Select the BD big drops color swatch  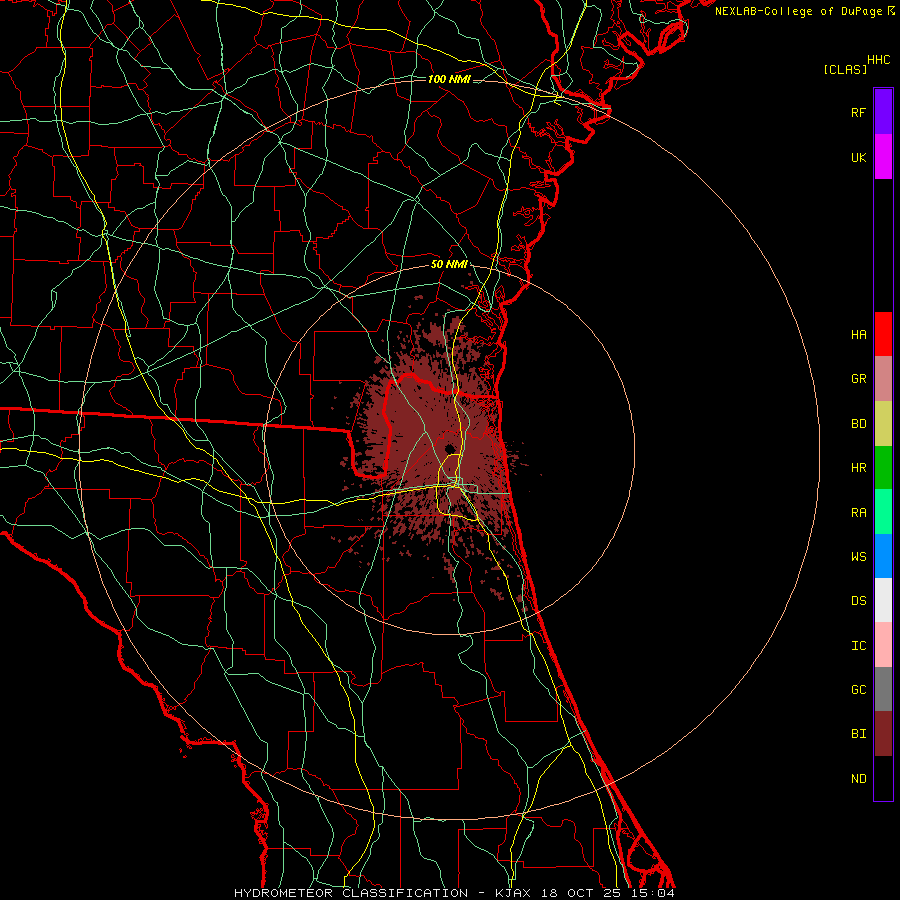883,423
